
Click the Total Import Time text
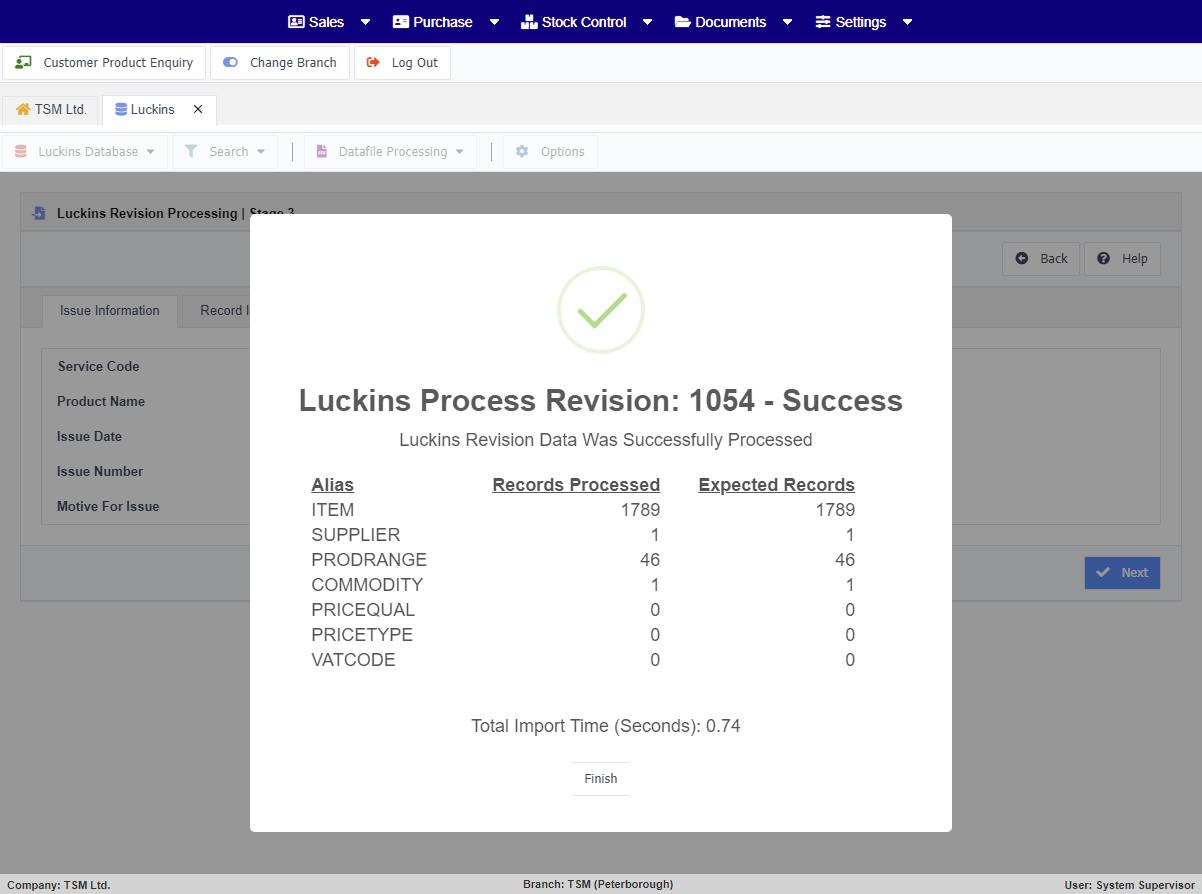[x=606, y=726]
